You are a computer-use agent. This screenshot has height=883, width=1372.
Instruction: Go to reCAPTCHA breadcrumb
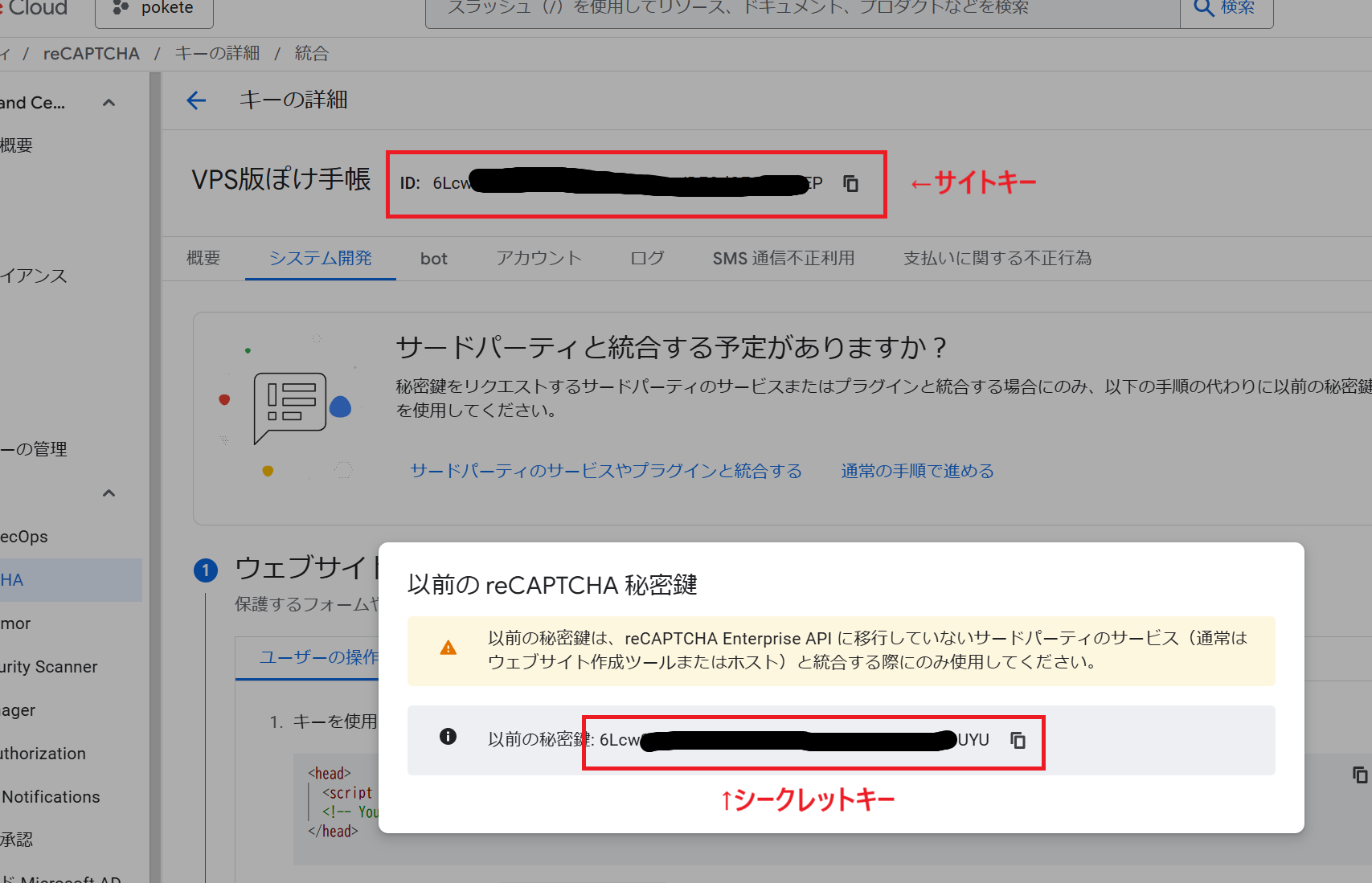[x=91, y=54]
